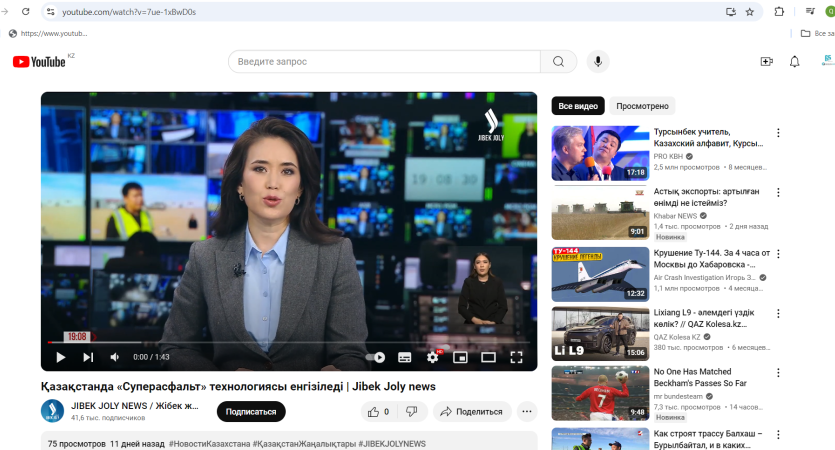
Task: Enter fullscreen mode
Action: [516, 357]
